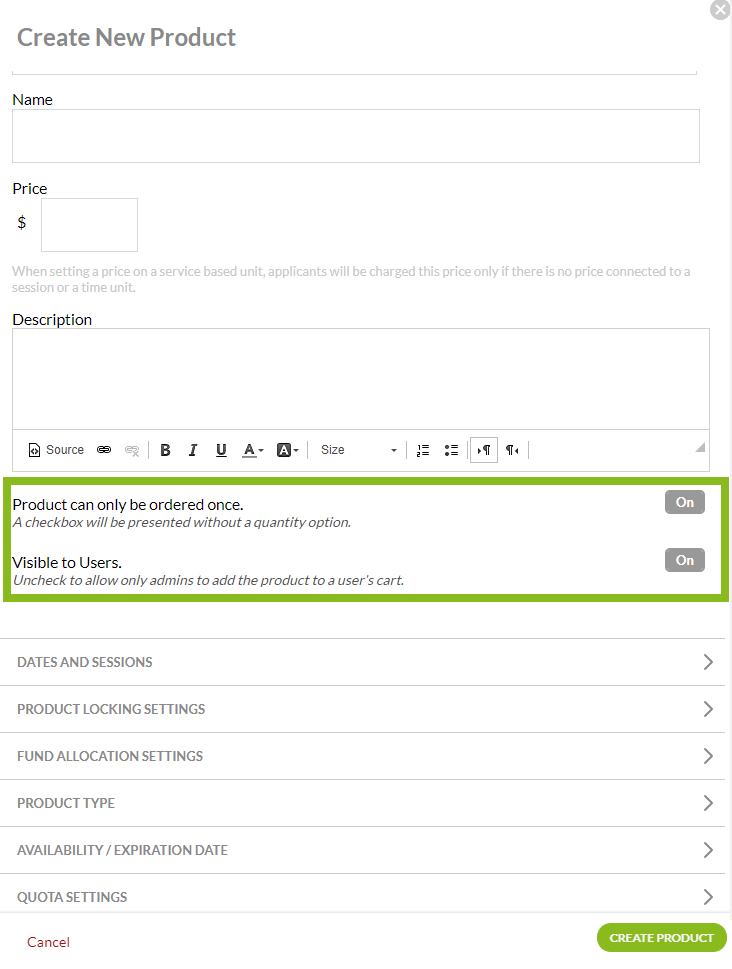The height and width of the screenshot is (969, 732).
Task: Insert a numbered list
Action: click(x=423, y=450)
